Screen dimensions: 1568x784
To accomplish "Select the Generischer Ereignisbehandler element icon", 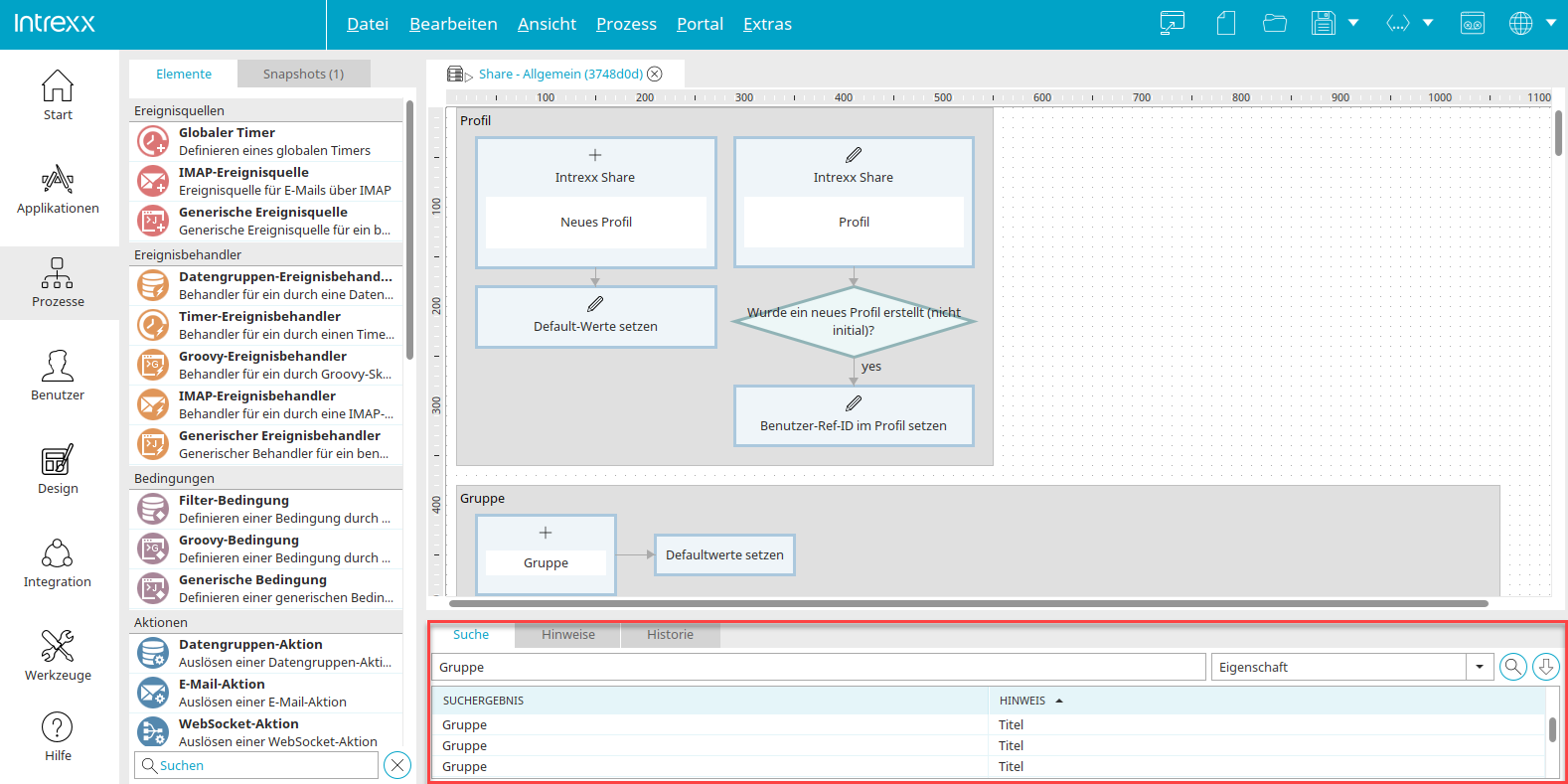I will pyautogui.click(x=153, y=444).
